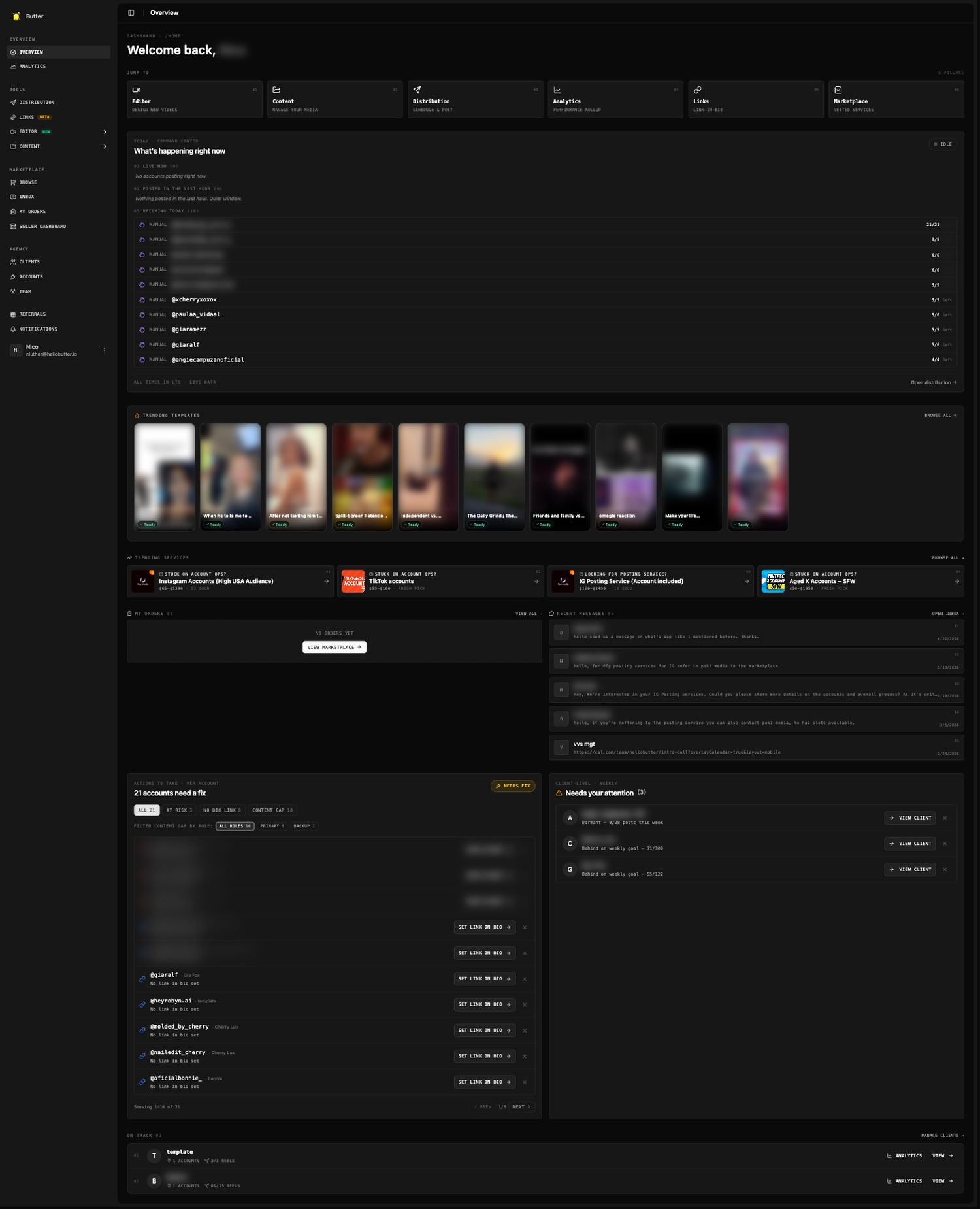The image size is (980, 1209).
Task: Open the 'omegle reaction' template thumbnail
Action: point(626,477)
